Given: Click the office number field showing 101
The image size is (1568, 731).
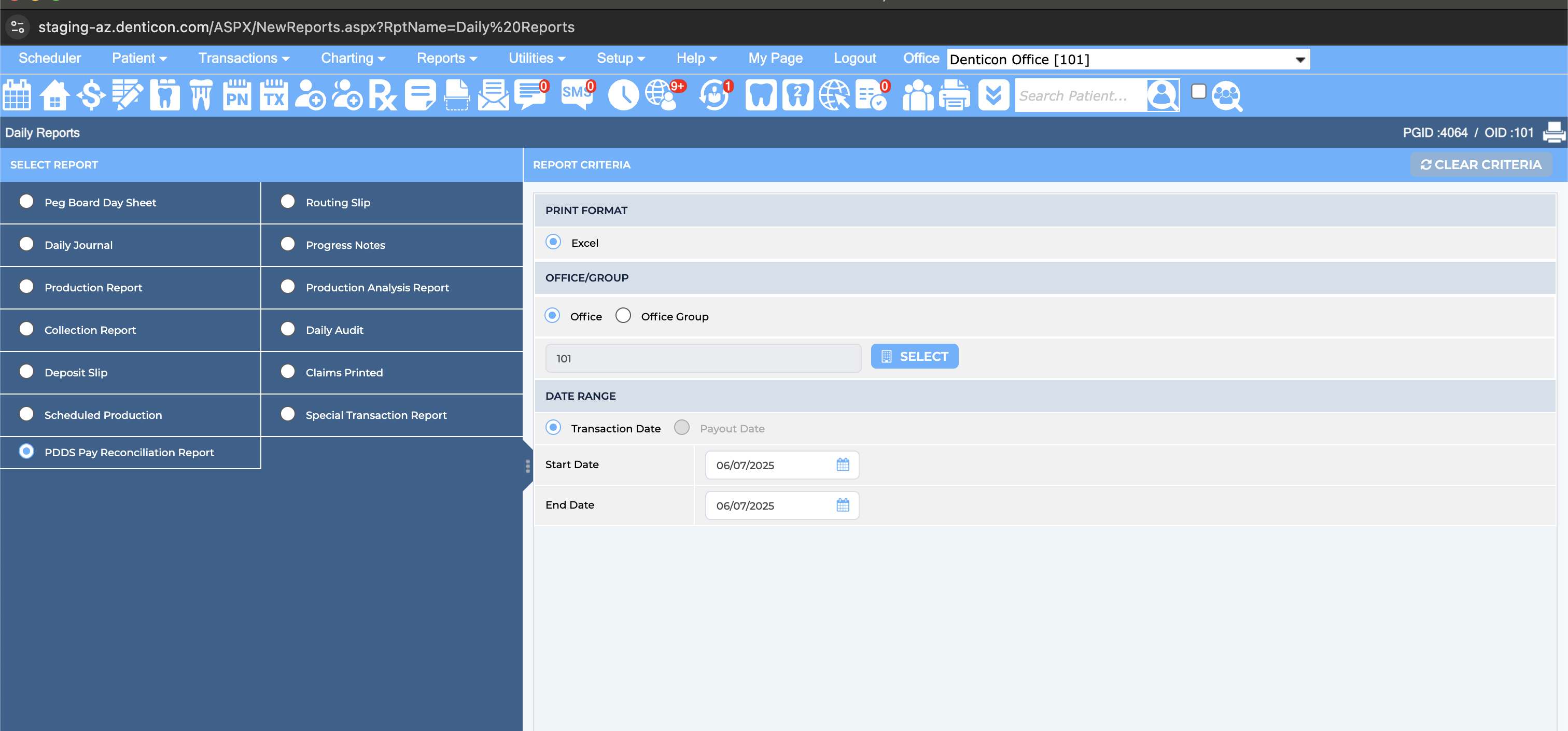Looking at the screenshot, I should [x=703, y=358].
